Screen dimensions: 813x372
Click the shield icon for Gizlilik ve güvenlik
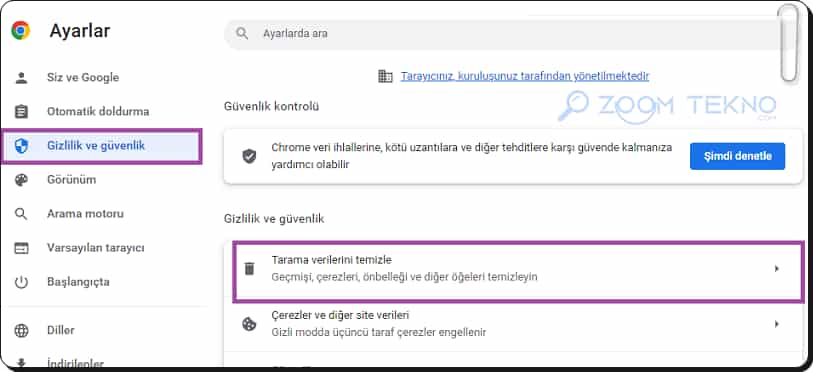click(21, 146)
